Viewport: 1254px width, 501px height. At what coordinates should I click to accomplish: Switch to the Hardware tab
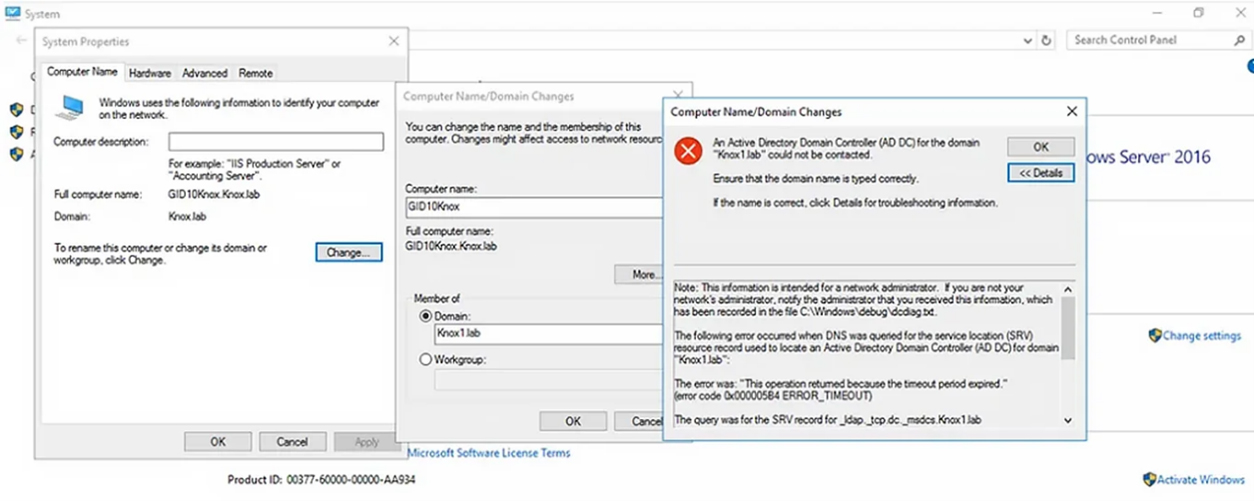point(150,73)
